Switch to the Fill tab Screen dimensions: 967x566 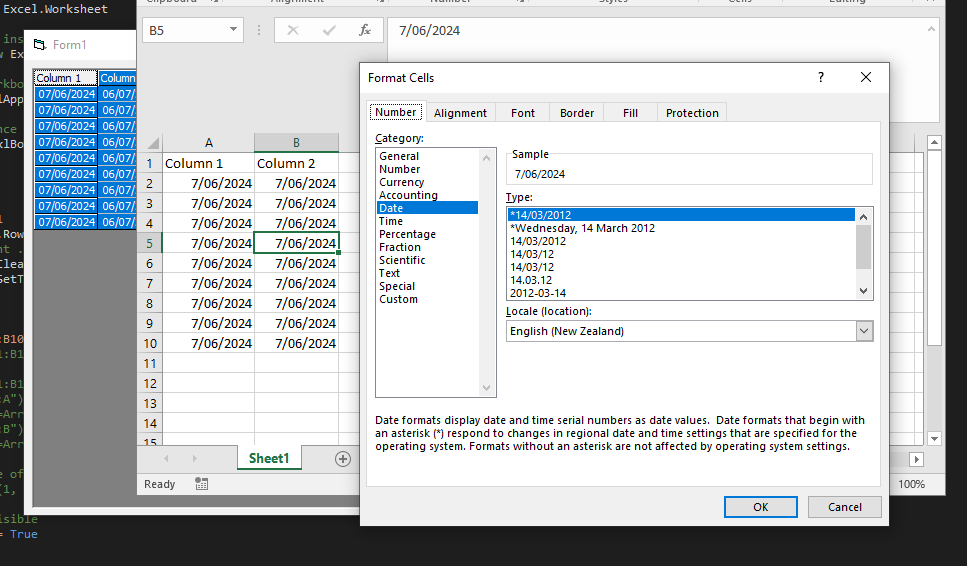click(630, 113)
